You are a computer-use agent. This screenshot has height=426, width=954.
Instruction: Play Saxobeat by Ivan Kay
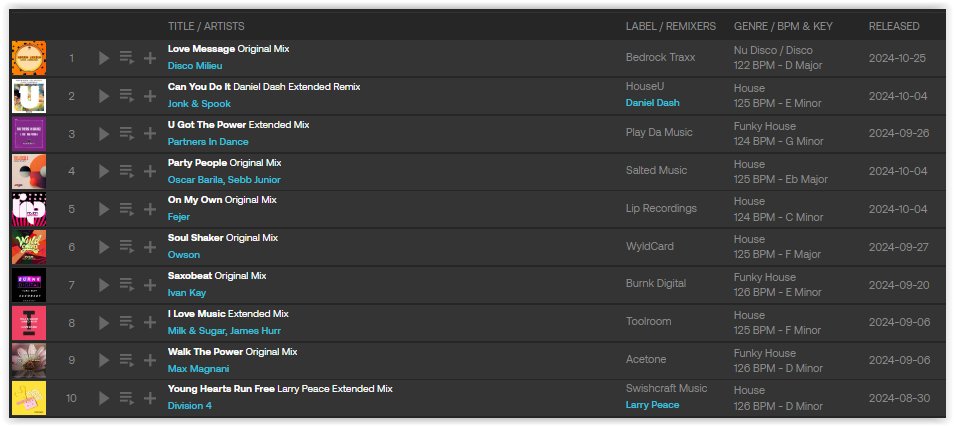[104, 285]
